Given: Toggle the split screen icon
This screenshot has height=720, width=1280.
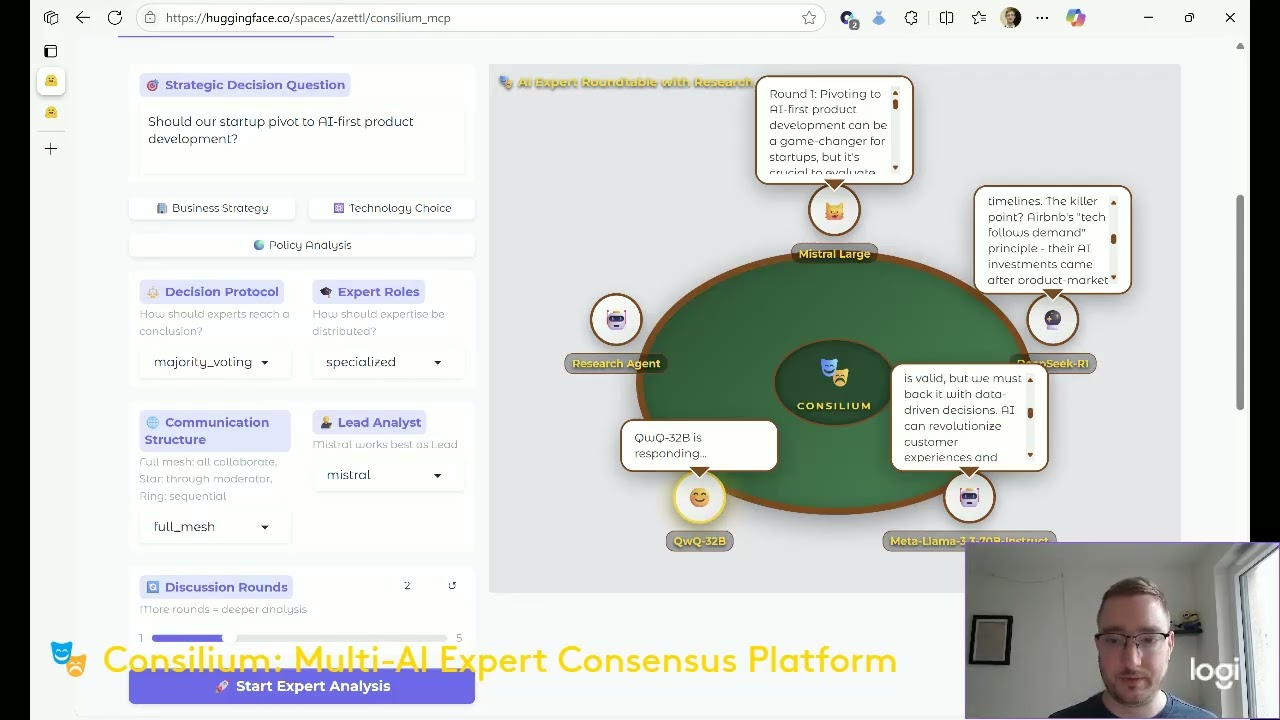Looking at the screenshot, I should [946, 17].
